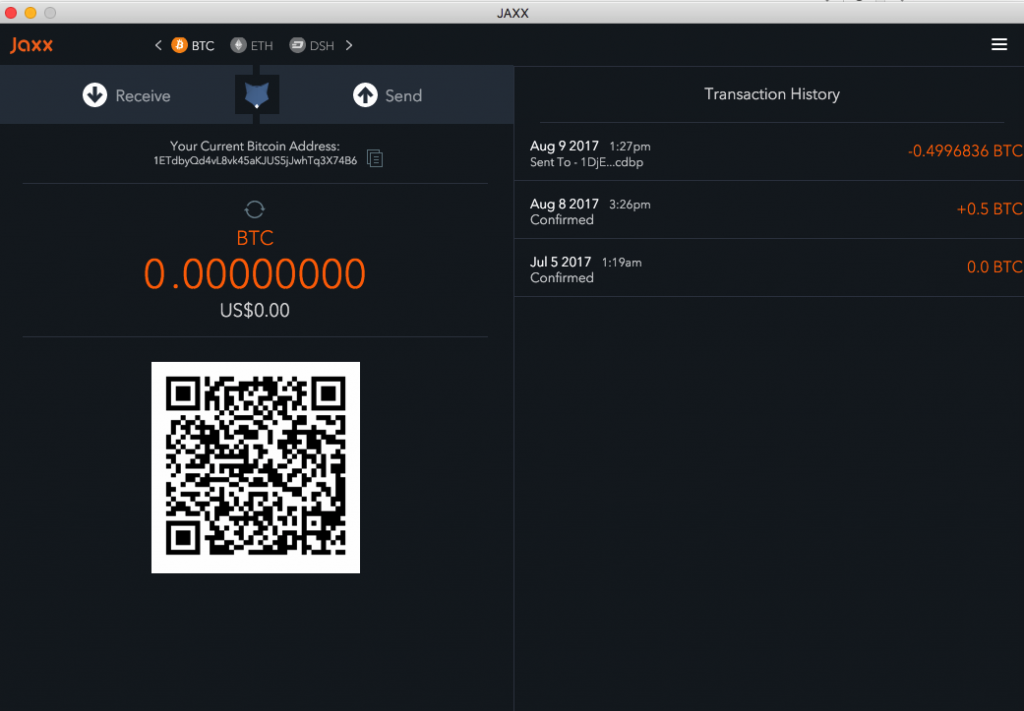Viewport: 1024px width, 711px height.
Task: Click the Your Current Bitcoin Address label
Action: point(255,146)
